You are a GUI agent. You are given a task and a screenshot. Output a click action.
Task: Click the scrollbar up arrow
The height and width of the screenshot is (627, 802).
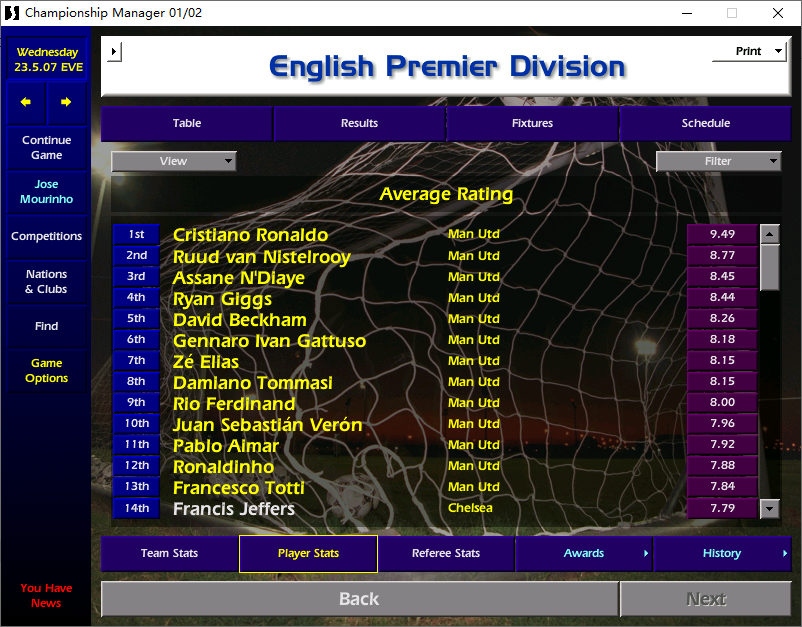tap(769, 234)
